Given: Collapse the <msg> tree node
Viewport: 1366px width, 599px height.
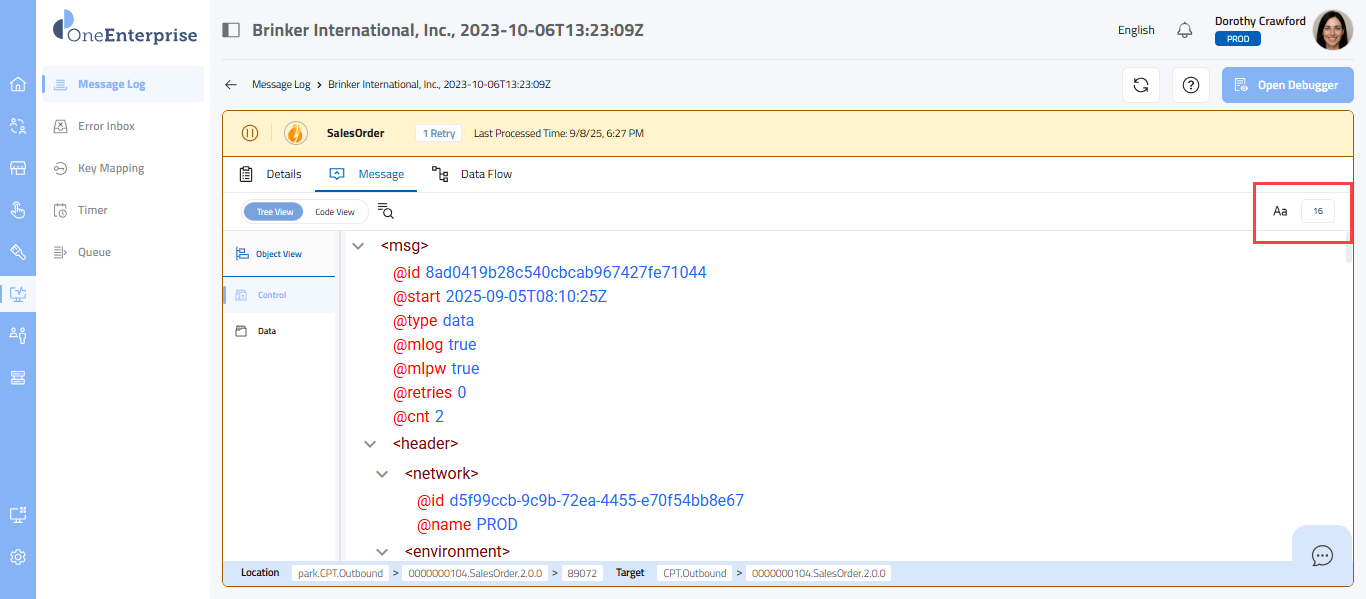Looking at the screenshot, I should (358, 245).
